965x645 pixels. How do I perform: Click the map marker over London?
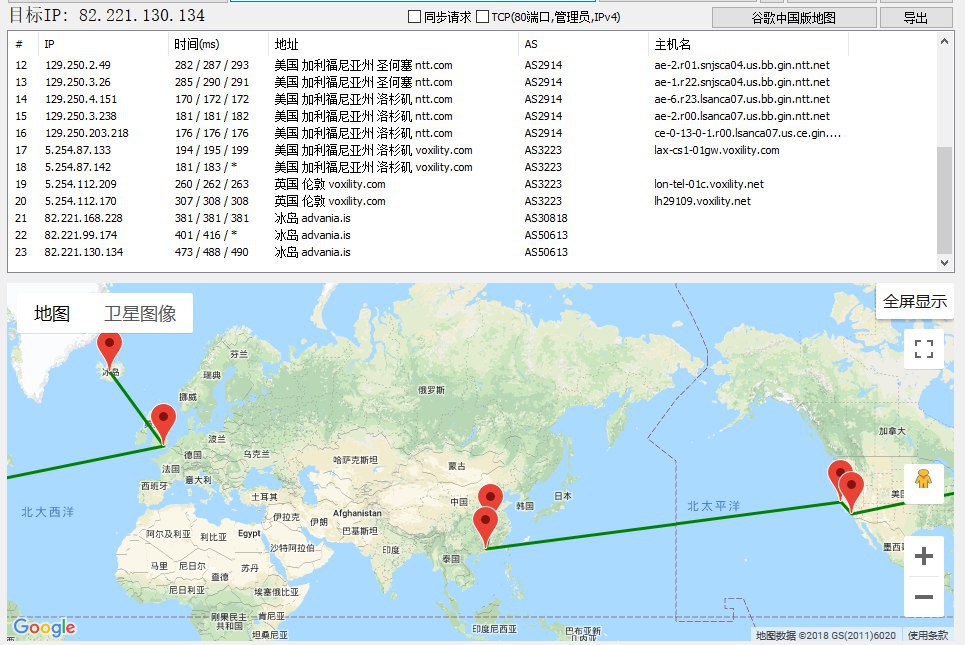162,421
